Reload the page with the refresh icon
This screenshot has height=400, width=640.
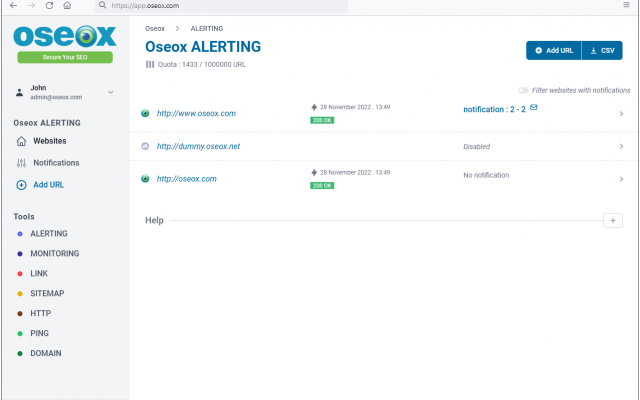click(49, 5)
